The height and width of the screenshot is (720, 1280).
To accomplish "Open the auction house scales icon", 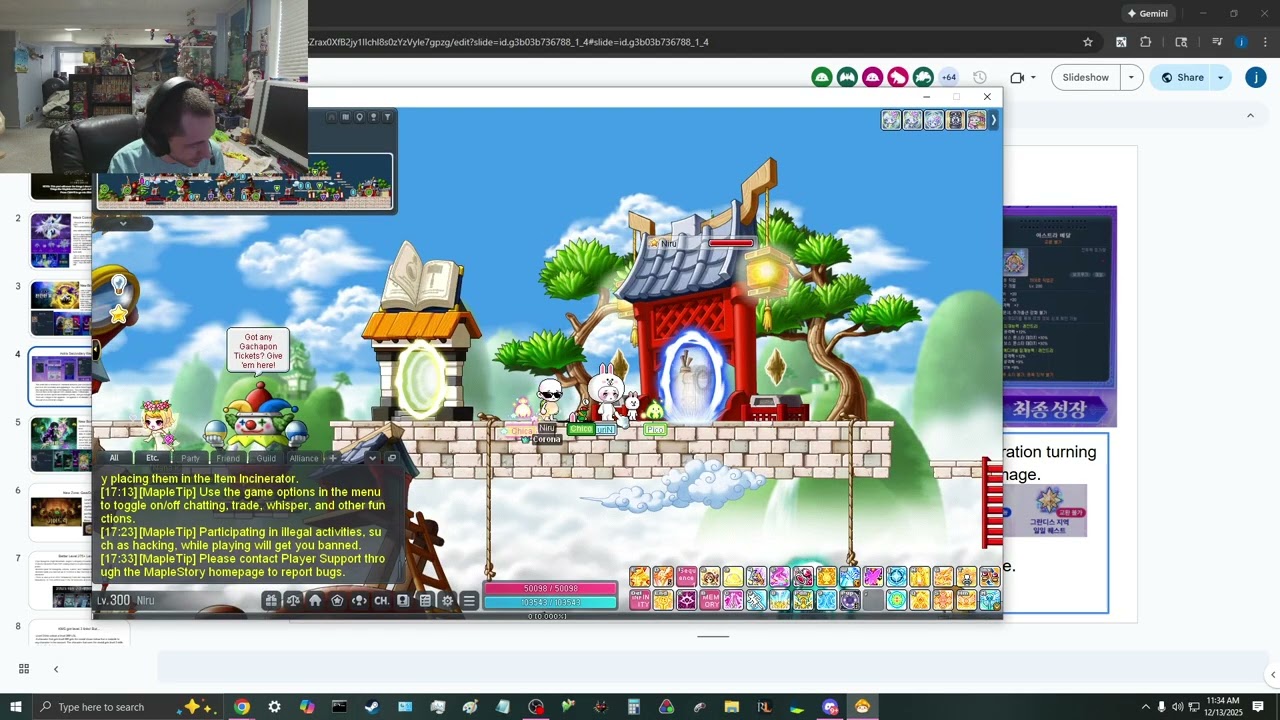I will [x=293, y=600].
